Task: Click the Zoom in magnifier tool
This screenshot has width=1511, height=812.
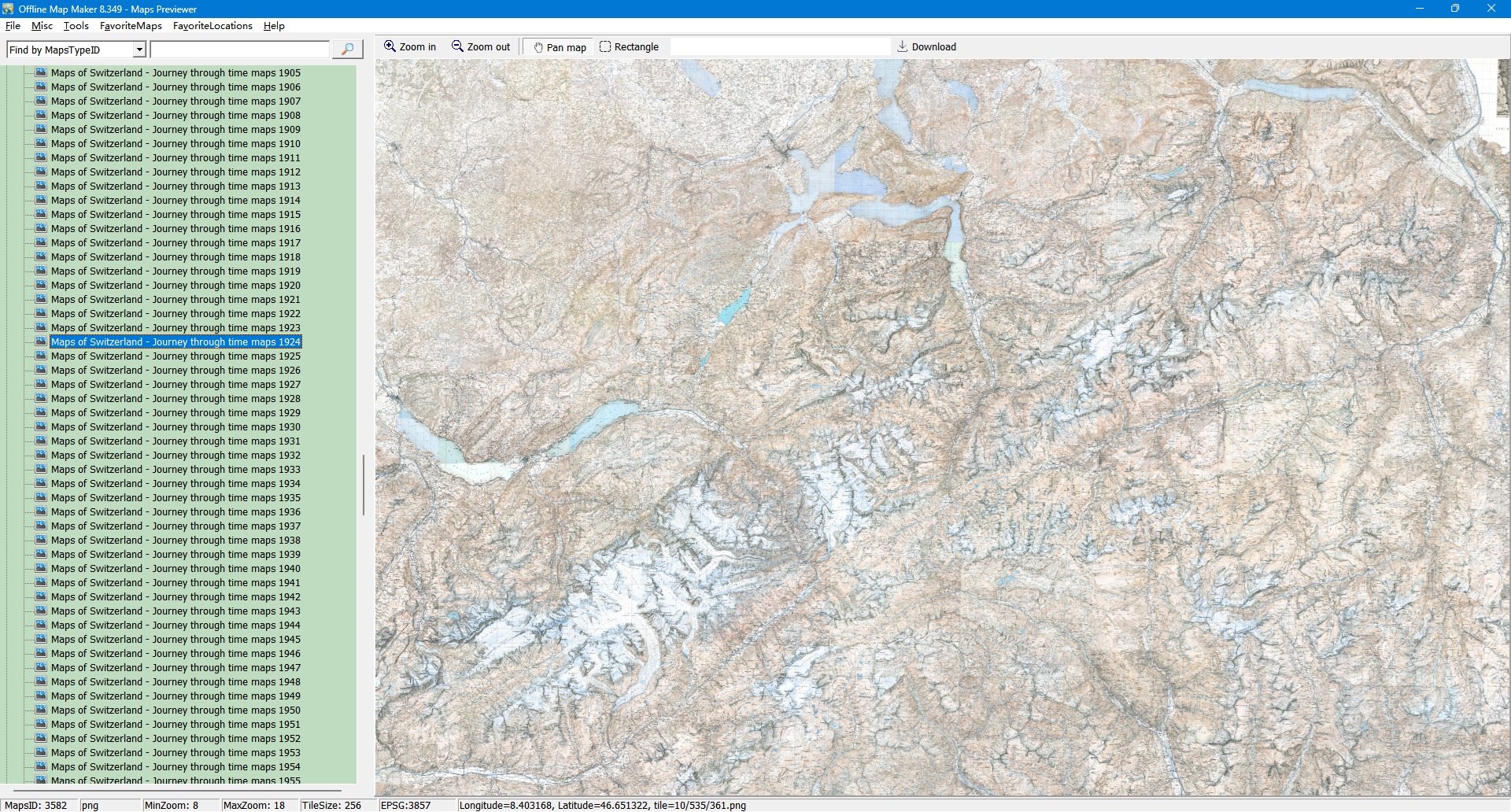Action: pyautogui.click(x=409, y=47)
